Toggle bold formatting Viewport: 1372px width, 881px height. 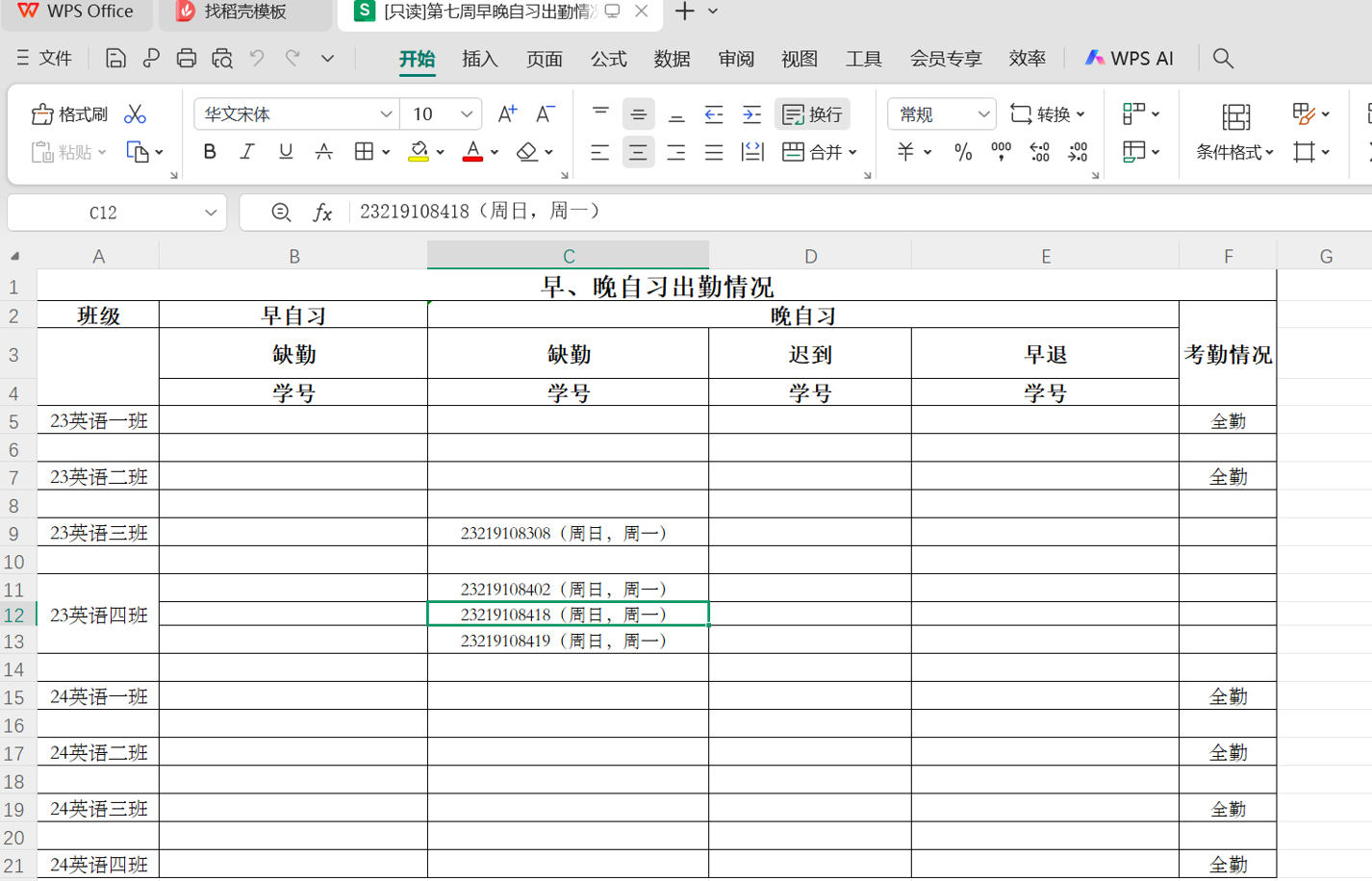tap(210, 152)
